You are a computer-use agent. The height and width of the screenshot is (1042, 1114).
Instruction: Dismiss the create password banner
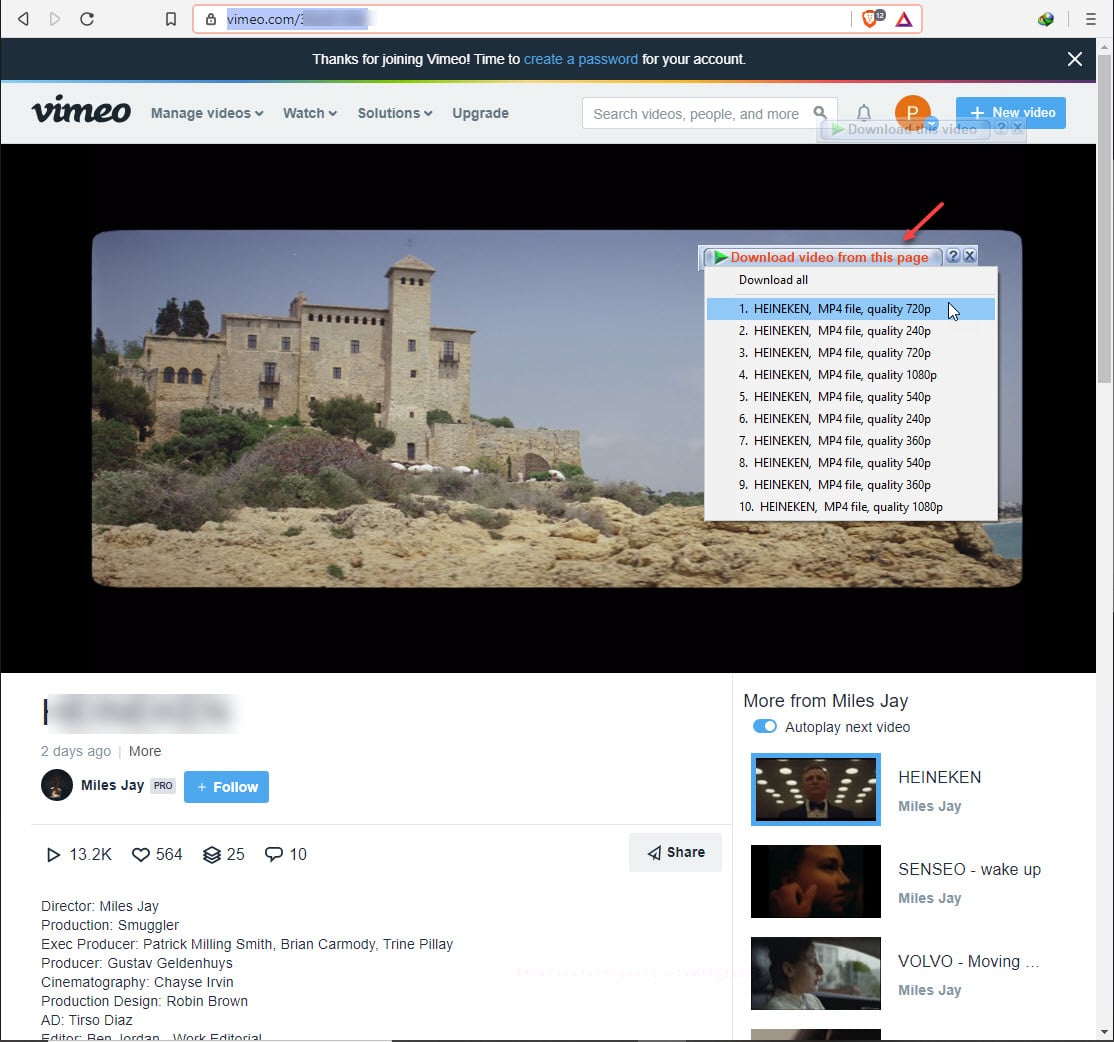(x=1074, y=59)
